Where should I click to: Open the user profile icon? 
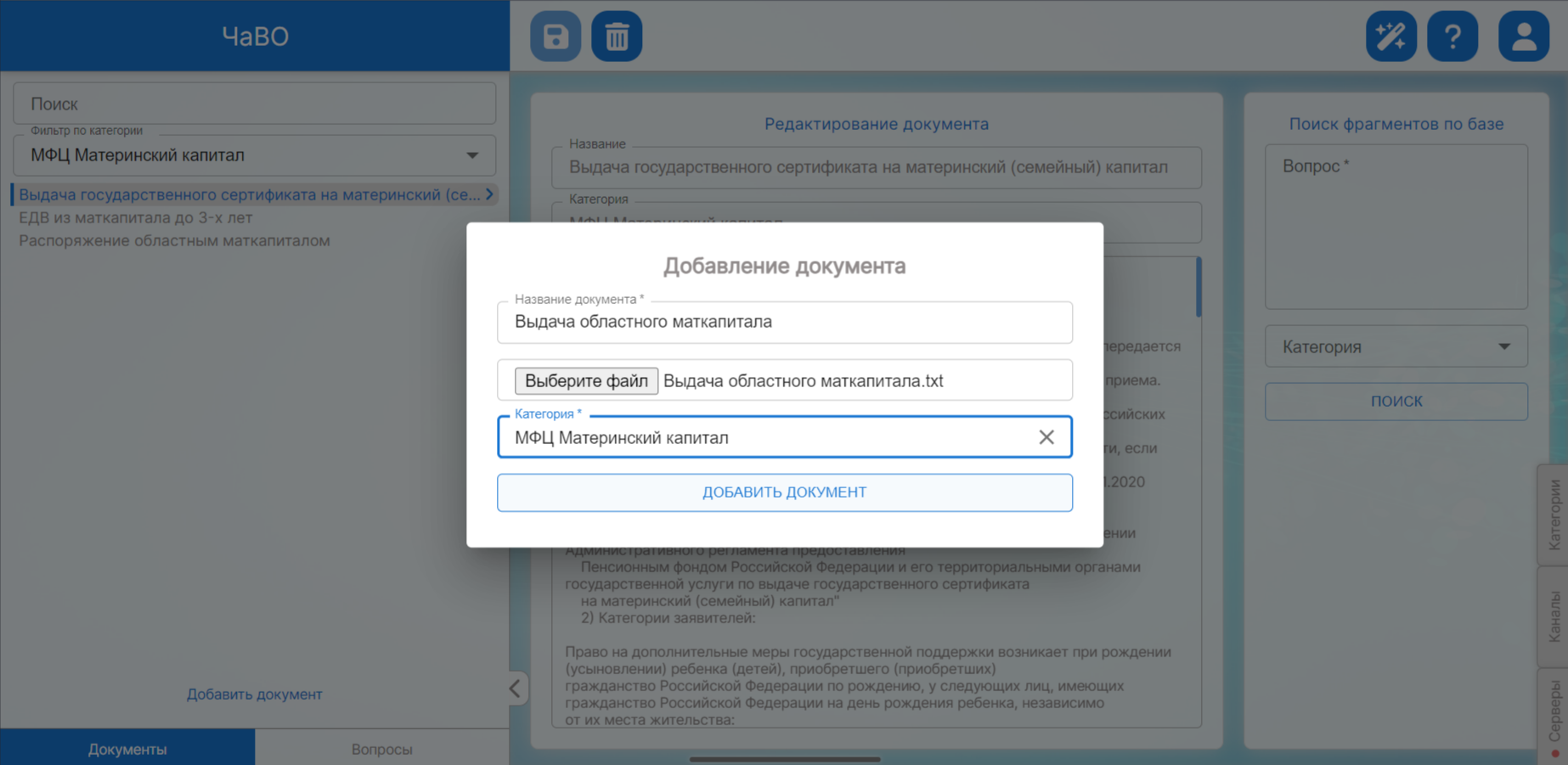1523,37
